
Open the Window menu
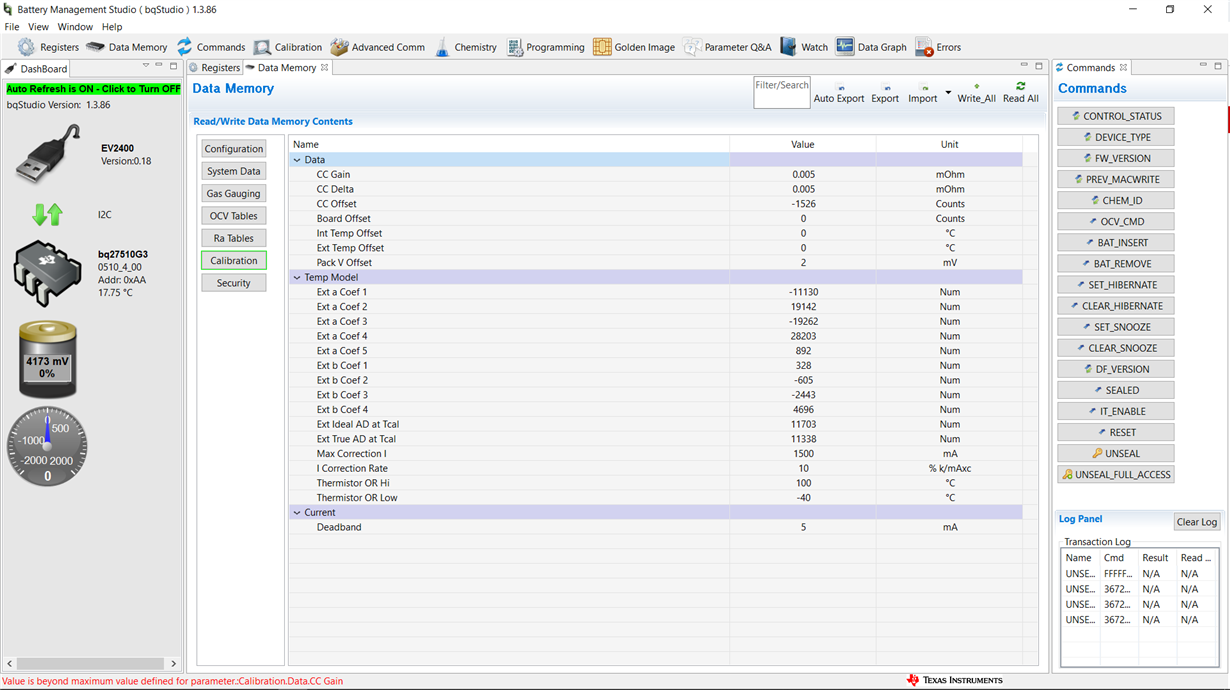pyautogui.click(x=75, y=27)
